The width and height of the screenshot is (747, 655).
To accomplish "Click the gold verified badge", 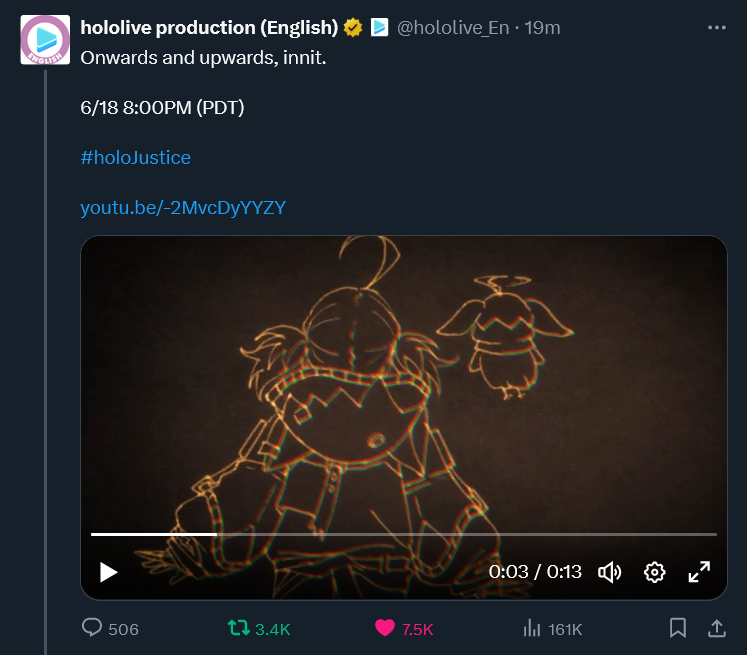I will [352, 28].
